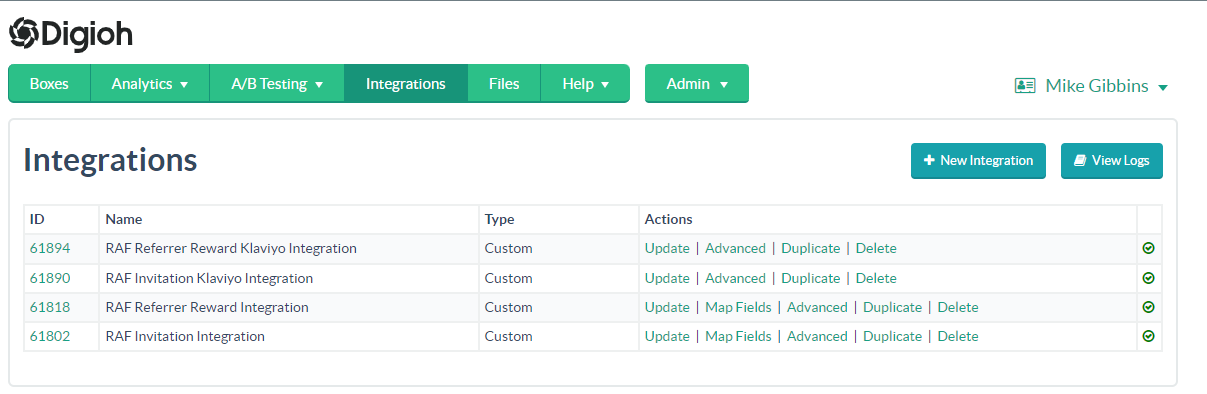This screenshot has height=394, width=1207.
Task: Select the name 'RAF Referrer Reward Integration'
Action: pyautogui.click(x=207, y=307)
